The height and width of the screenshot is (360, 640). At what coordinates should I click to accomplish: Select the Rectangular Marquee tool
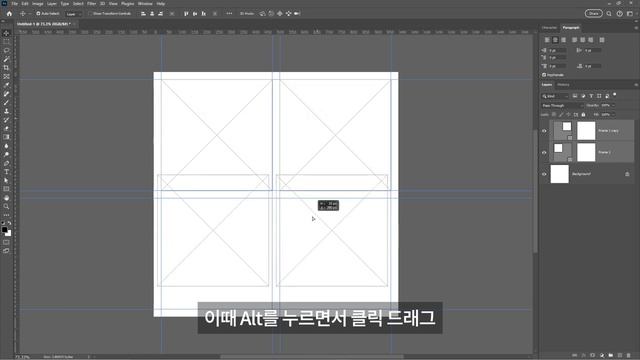(6, 42)
